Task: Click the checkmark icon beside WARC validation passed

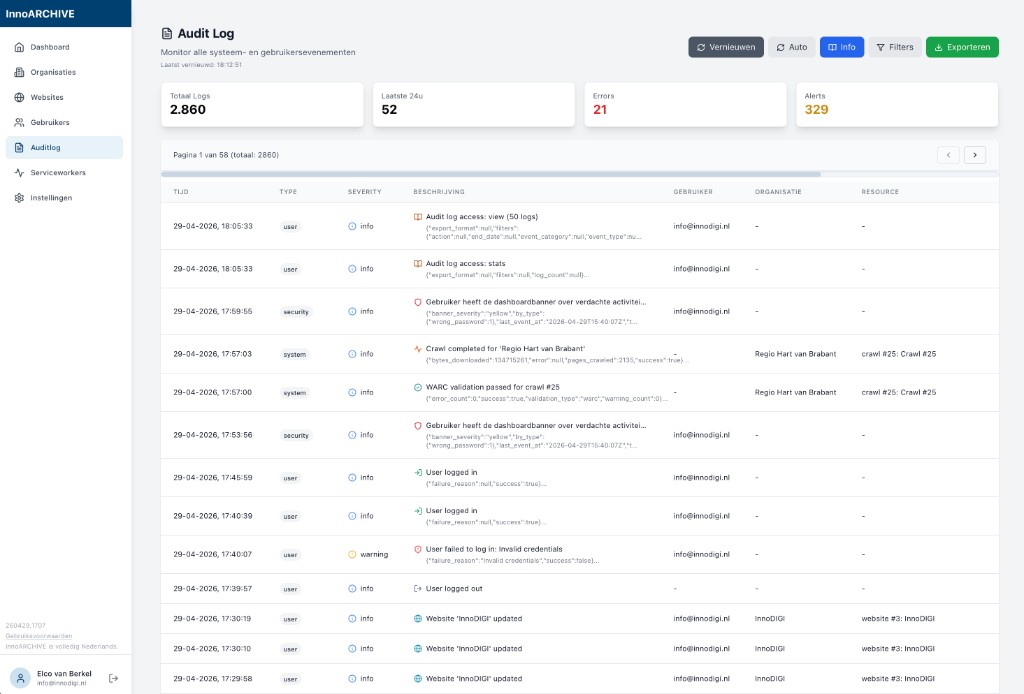Action: point(418,387)
